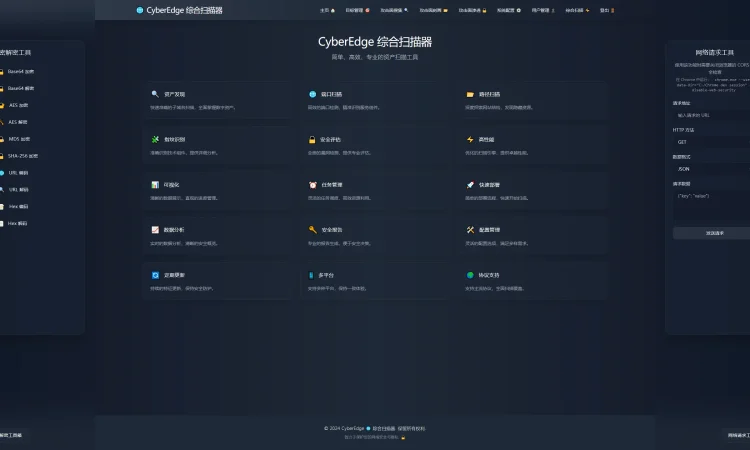Click the rocket icon on 快速部署 card
750x450 pixels.
click(x=470, y=185)
